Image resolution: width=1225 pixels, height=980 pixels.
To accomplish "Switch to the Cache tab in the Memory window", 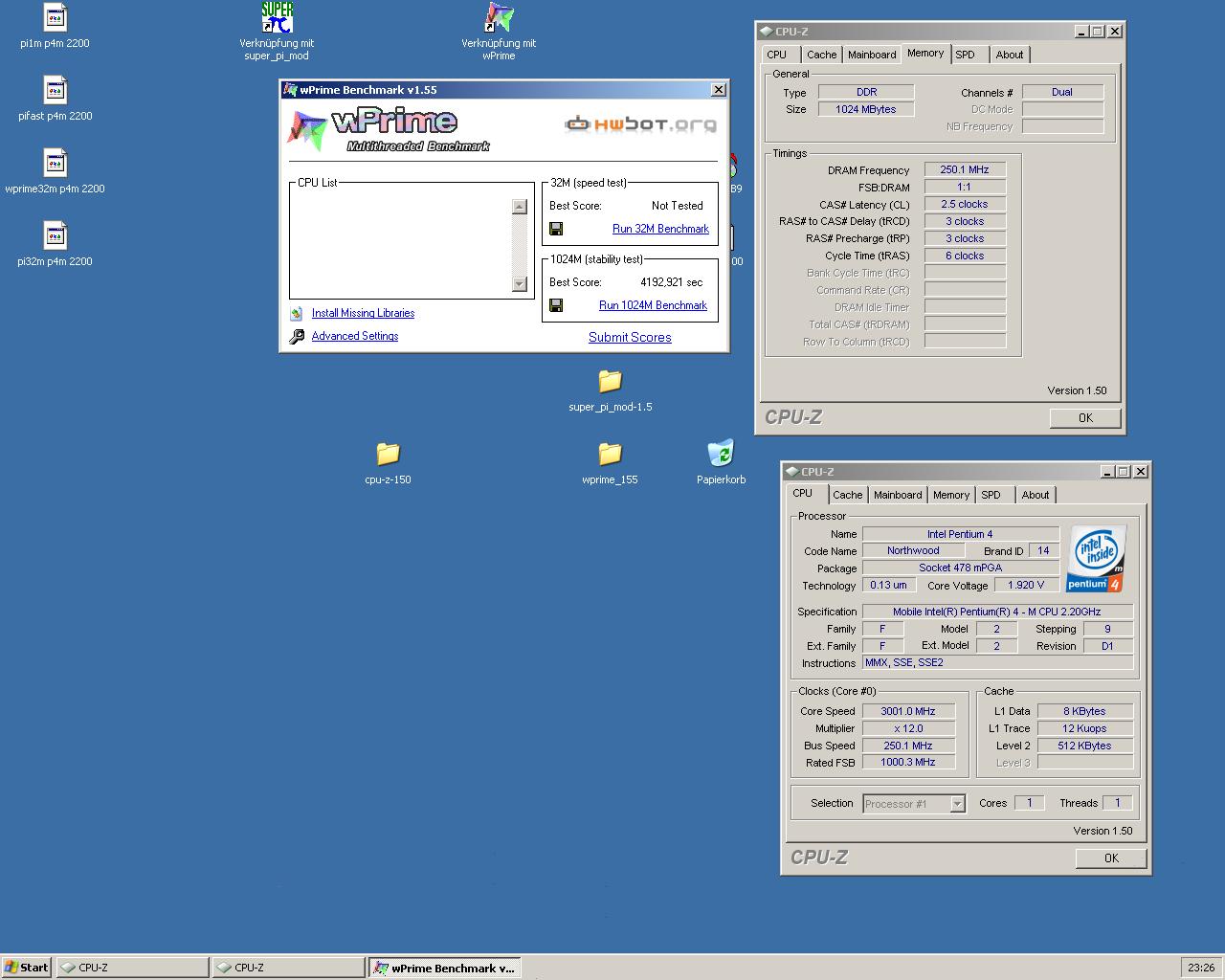I will pyautogui.click(x=821, y=55).
